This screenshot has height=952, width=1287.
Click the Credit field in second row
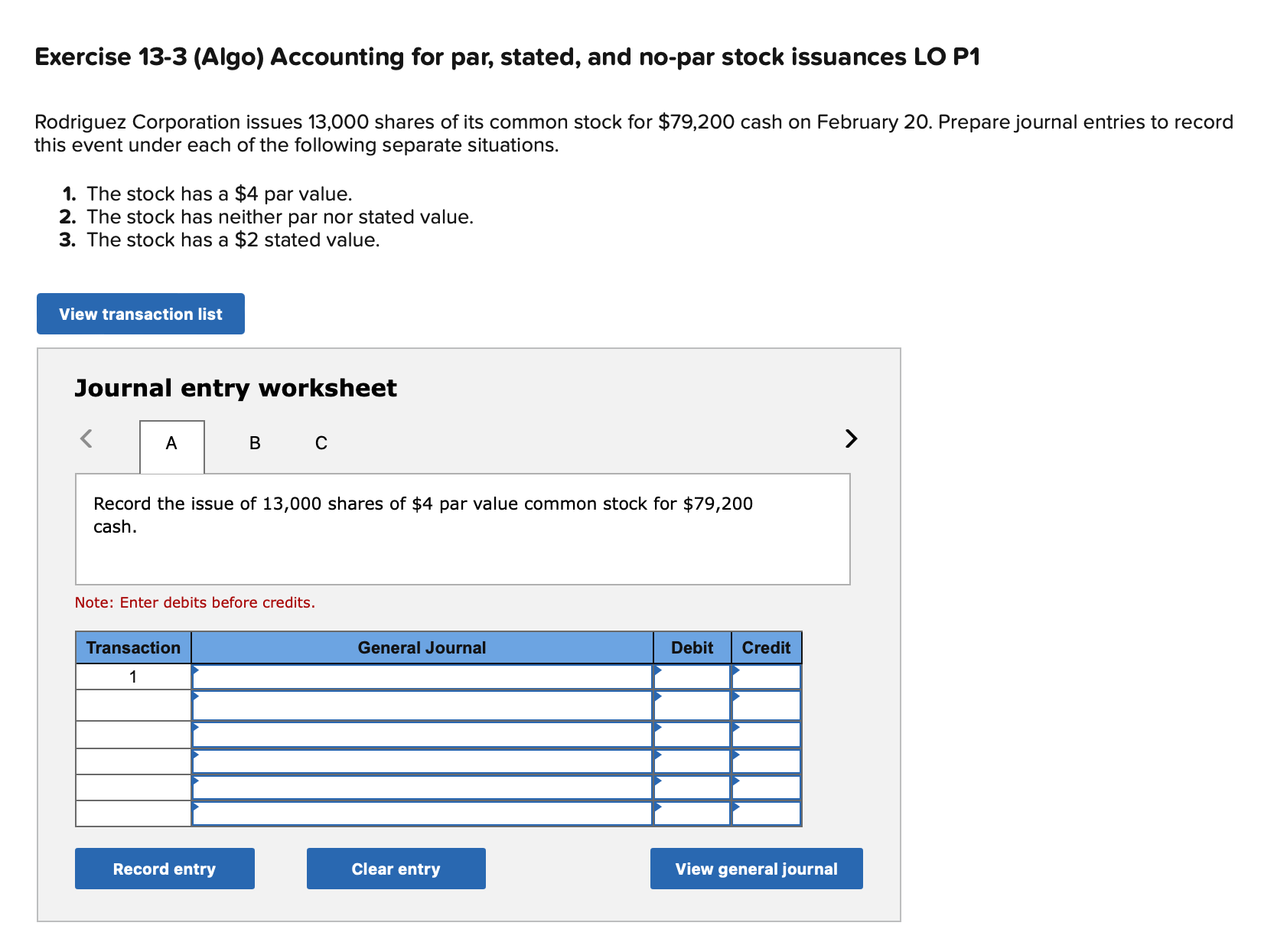pyautogui.click(x=767, y=704)
